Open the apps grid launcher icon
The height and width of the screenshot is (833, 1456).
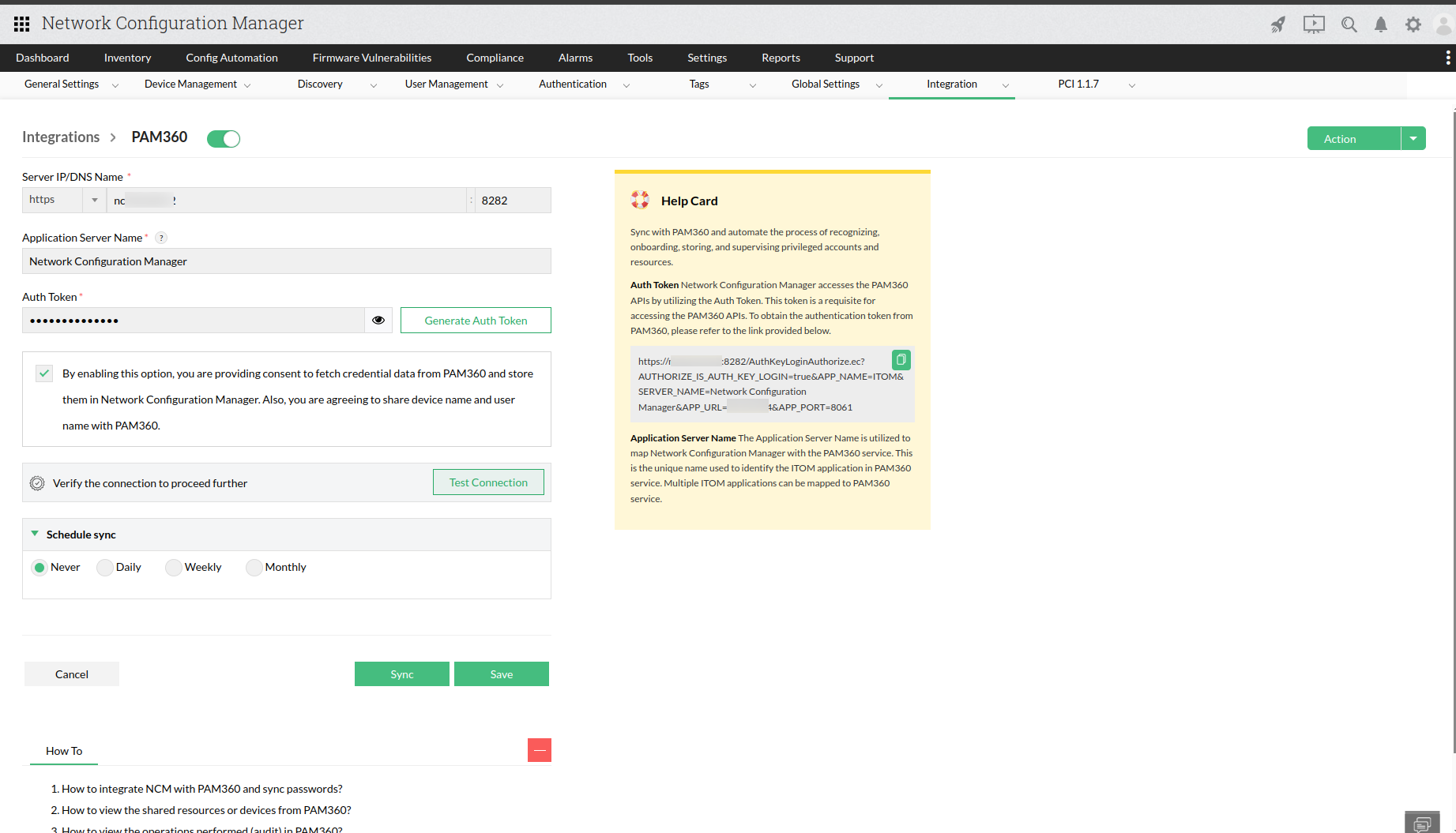[22, 24]
